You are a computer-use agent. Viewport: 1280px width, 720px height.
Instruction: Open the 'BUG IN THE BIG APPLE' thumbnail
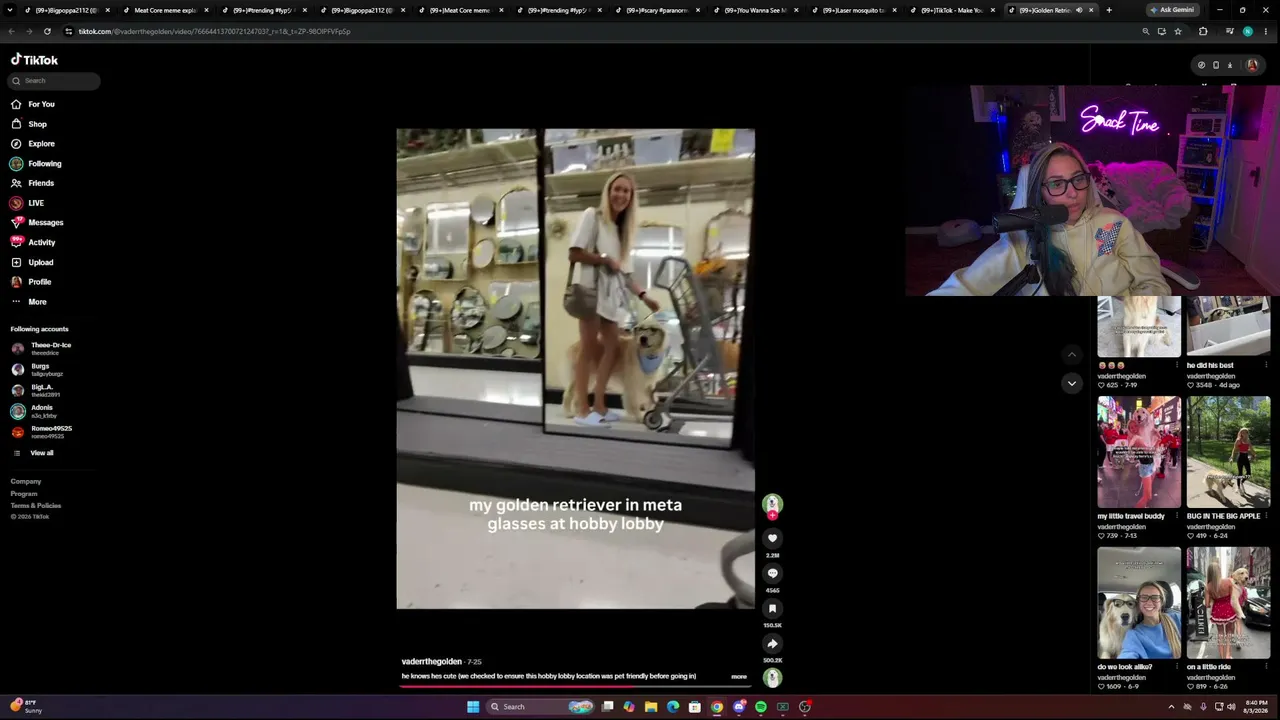(x=1228, y=452)
